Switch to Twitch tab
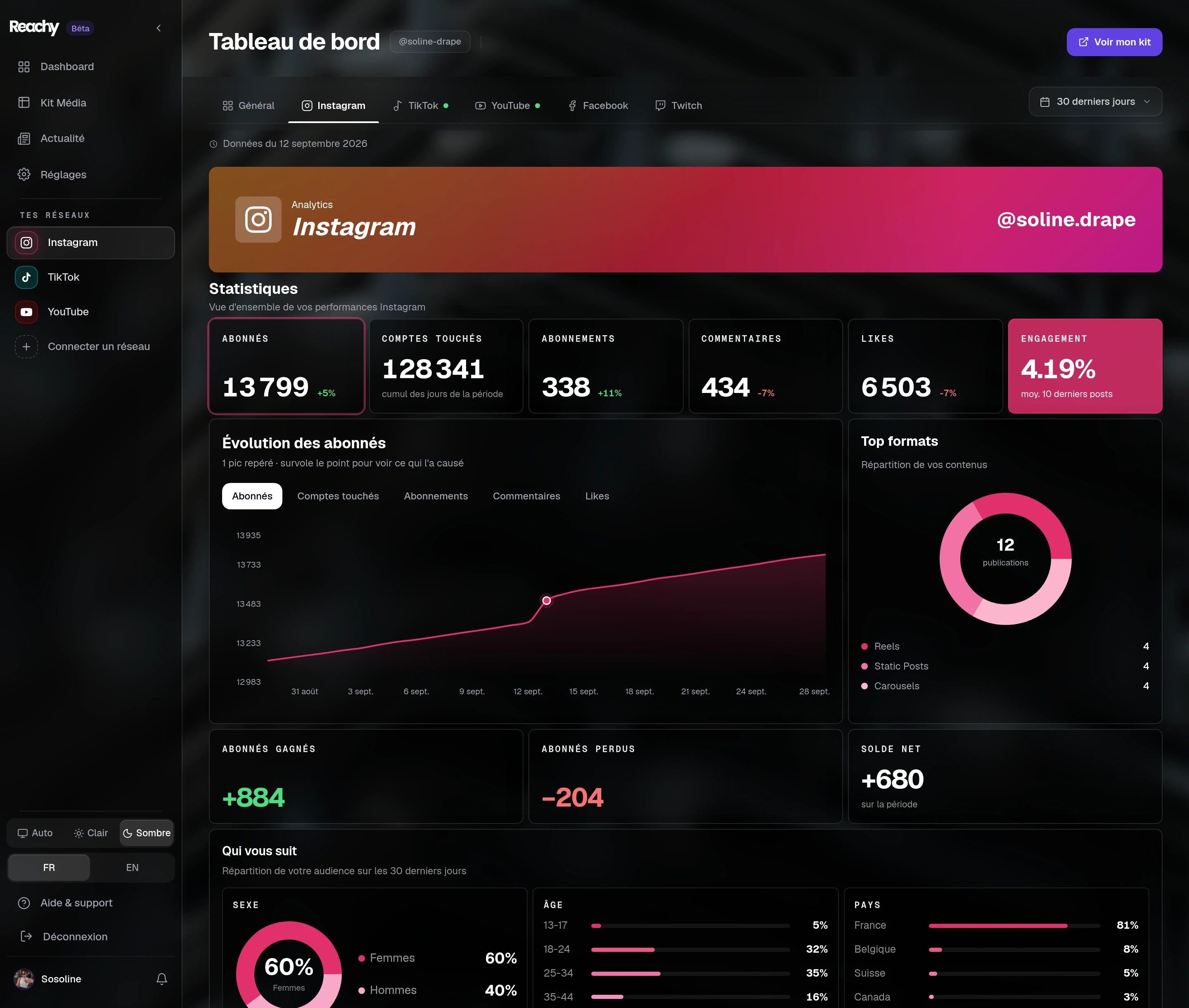 [679, 106]
